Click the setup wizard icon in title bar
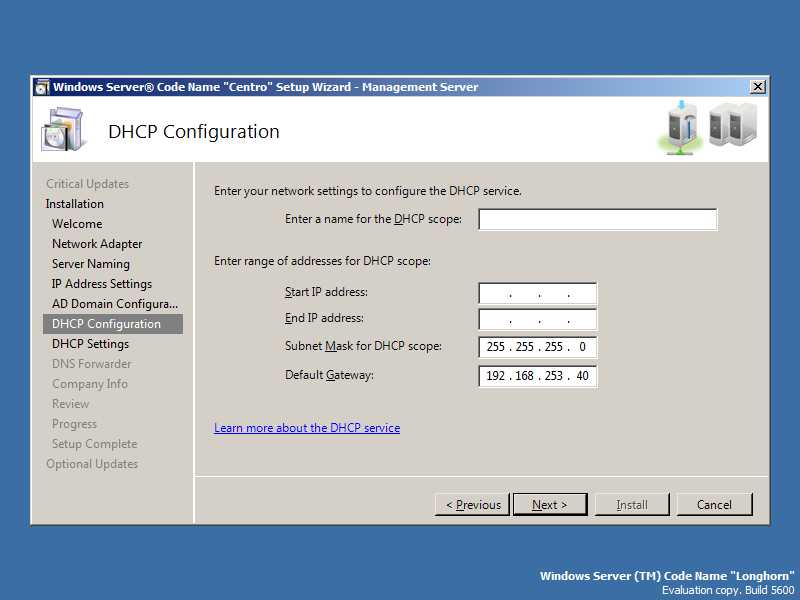Image resolution: width=800 pixels, height=600 pixels. [41, 87]
